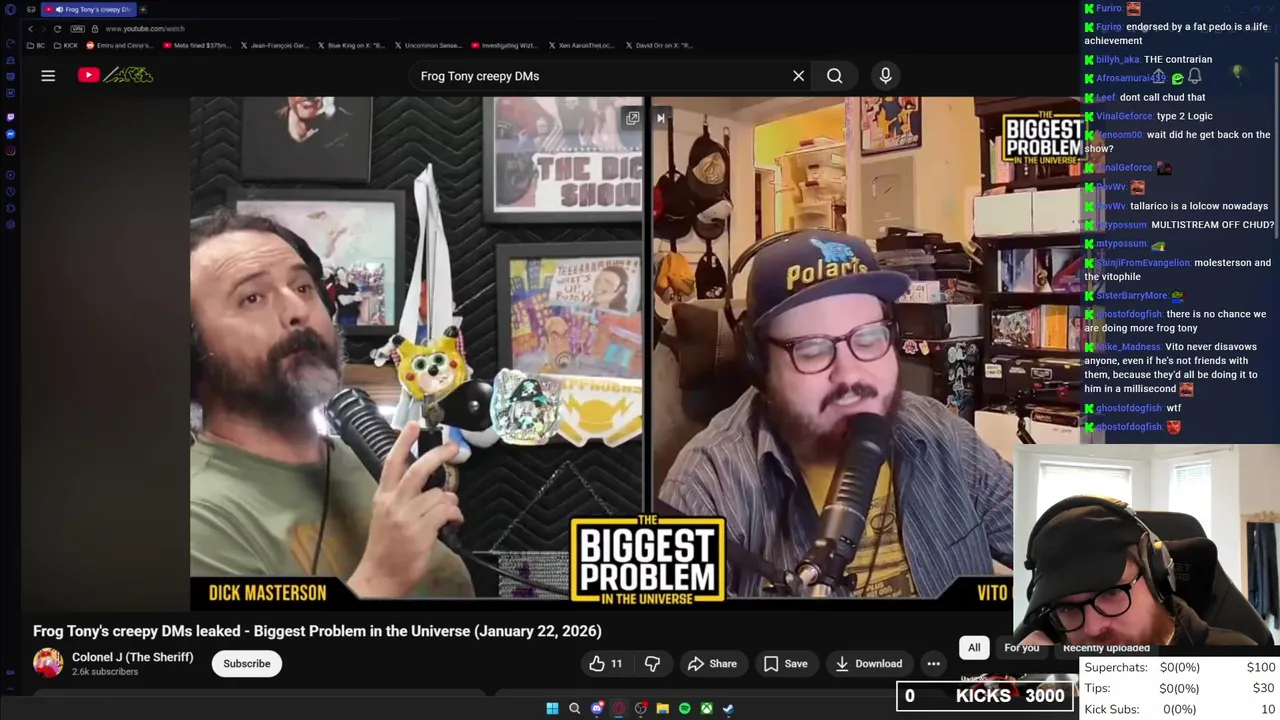The width and height of the screenshot is (1280, 720).
Task: Open Steam from the taskbar
Action: pyautogui.click(x=728, y=708)
